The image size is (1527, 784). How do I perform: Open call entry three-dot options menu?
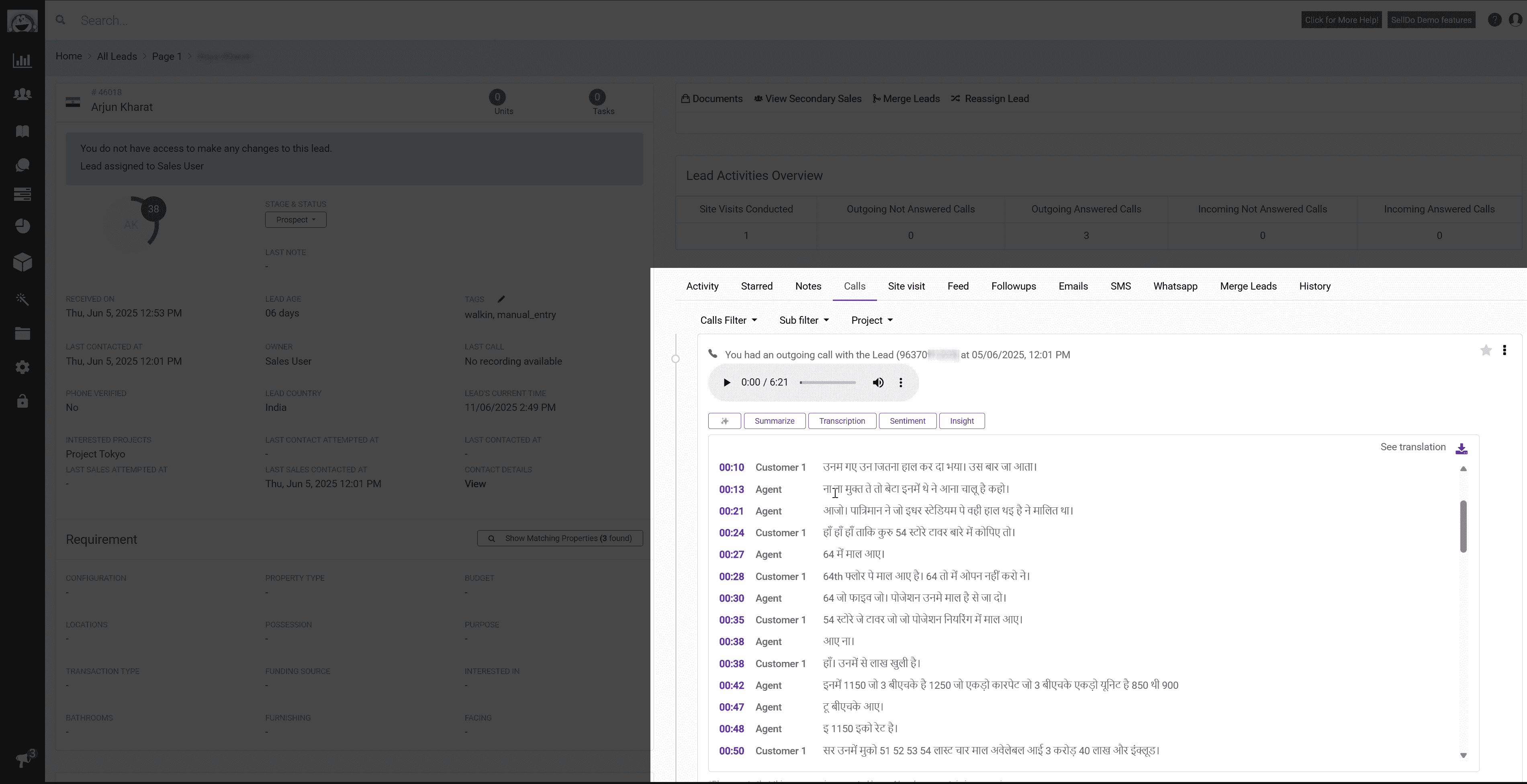pos(1505,351)
